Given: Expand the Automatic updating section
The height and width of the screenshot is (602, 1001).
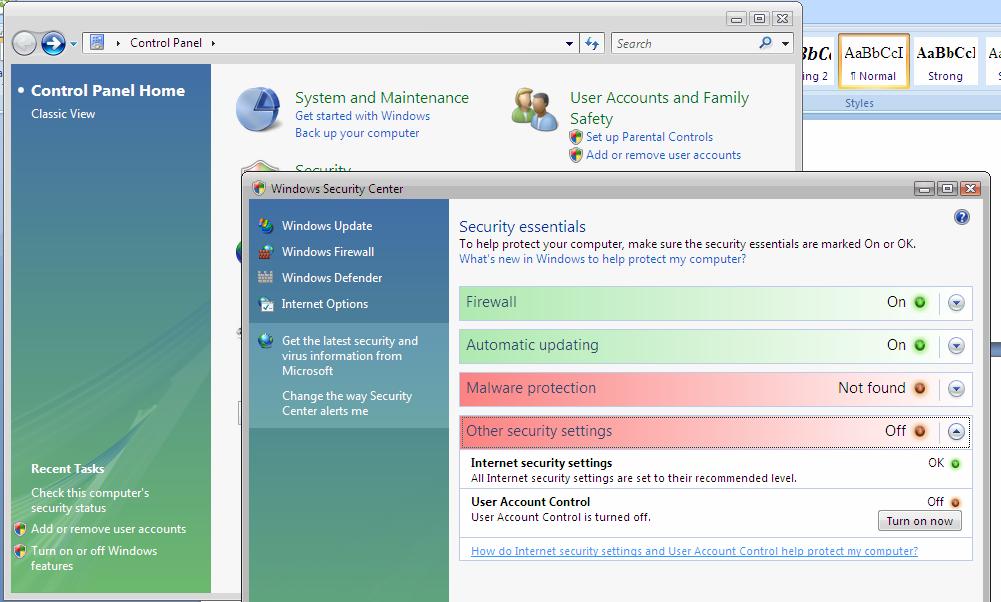Looking at the screenshot, I should [x=956, y=345].
